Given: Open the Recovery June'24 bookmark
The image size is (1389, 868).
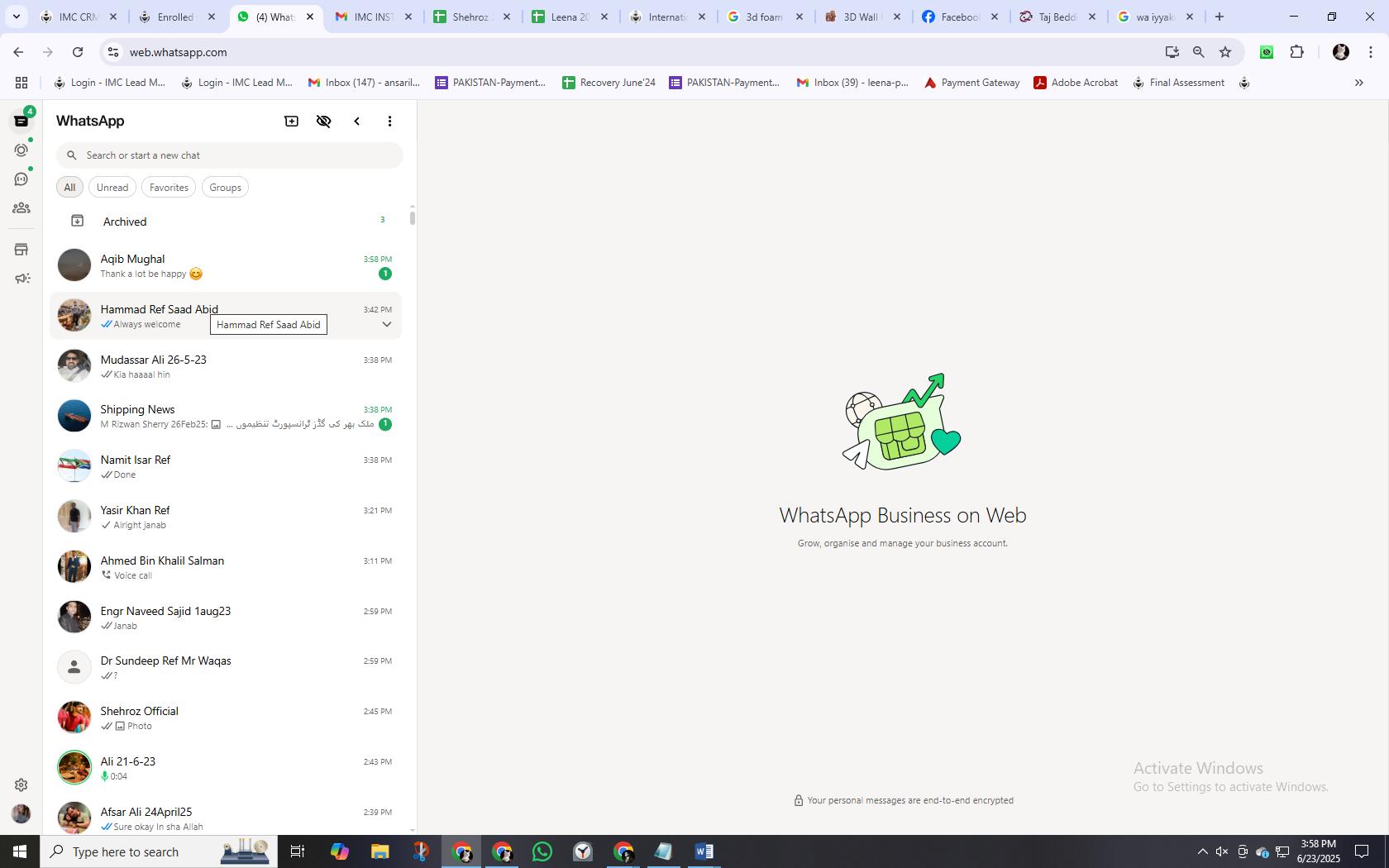Looking at the screenshot, I should click(609, 83).
